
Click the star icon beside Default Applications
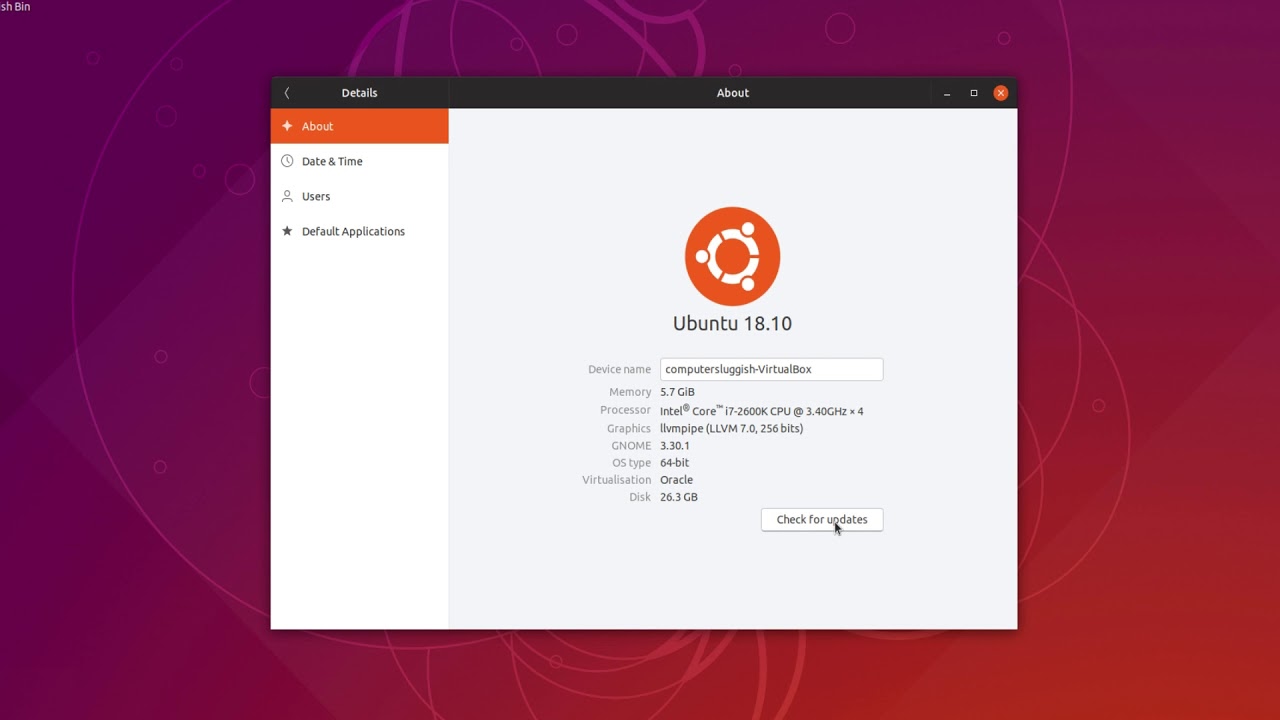click(x=287, y=231)
